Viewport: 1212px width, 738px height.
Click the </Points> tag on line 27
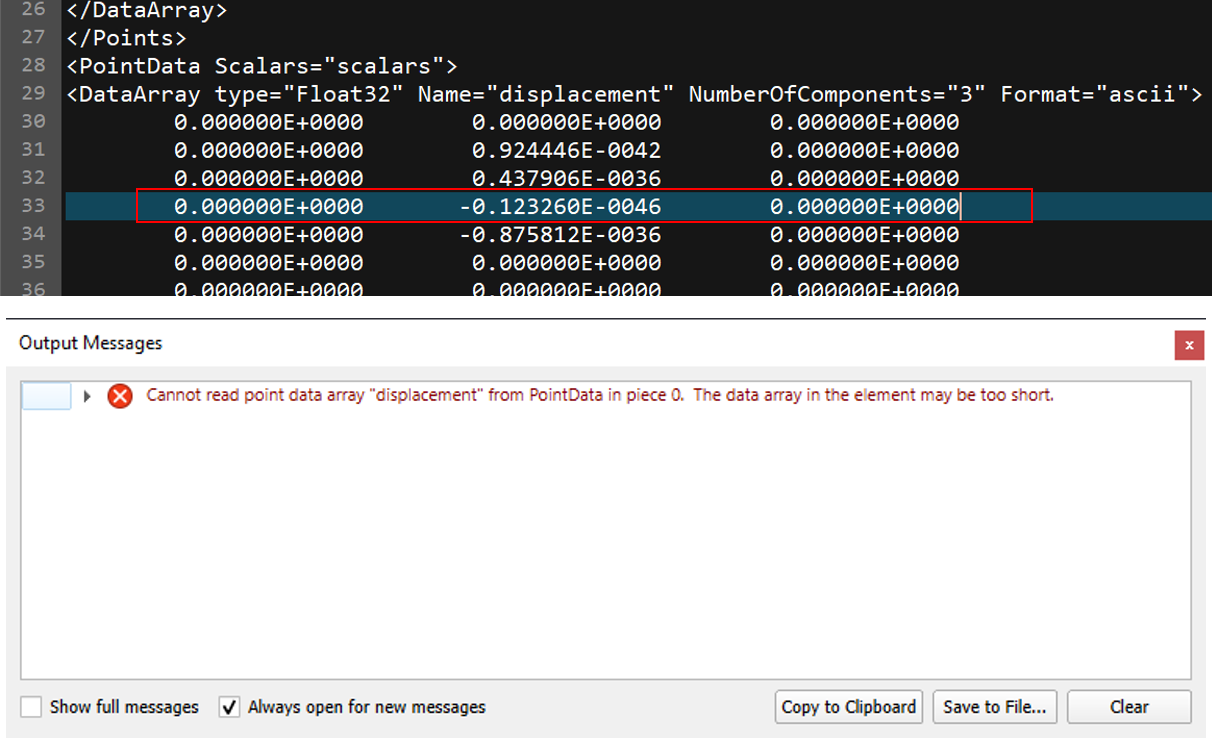pos(126,39)
